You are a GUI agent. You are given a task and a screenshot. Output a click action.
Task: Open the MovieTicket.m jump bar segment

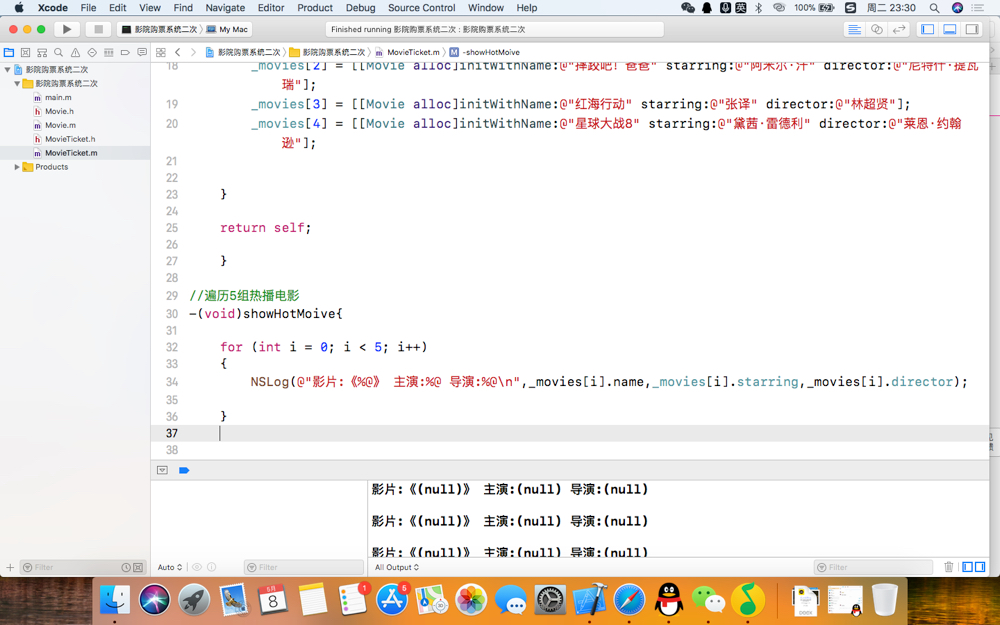click(x=408, y=52)
